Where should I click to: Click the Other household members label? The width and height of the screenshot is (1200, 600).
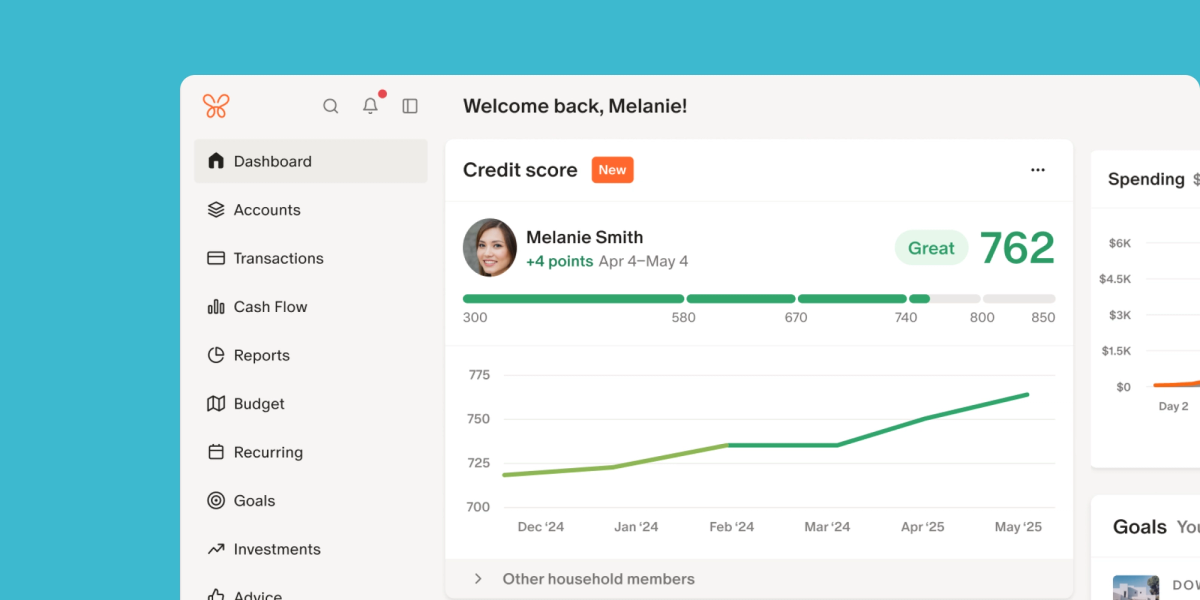coord(598,579)
